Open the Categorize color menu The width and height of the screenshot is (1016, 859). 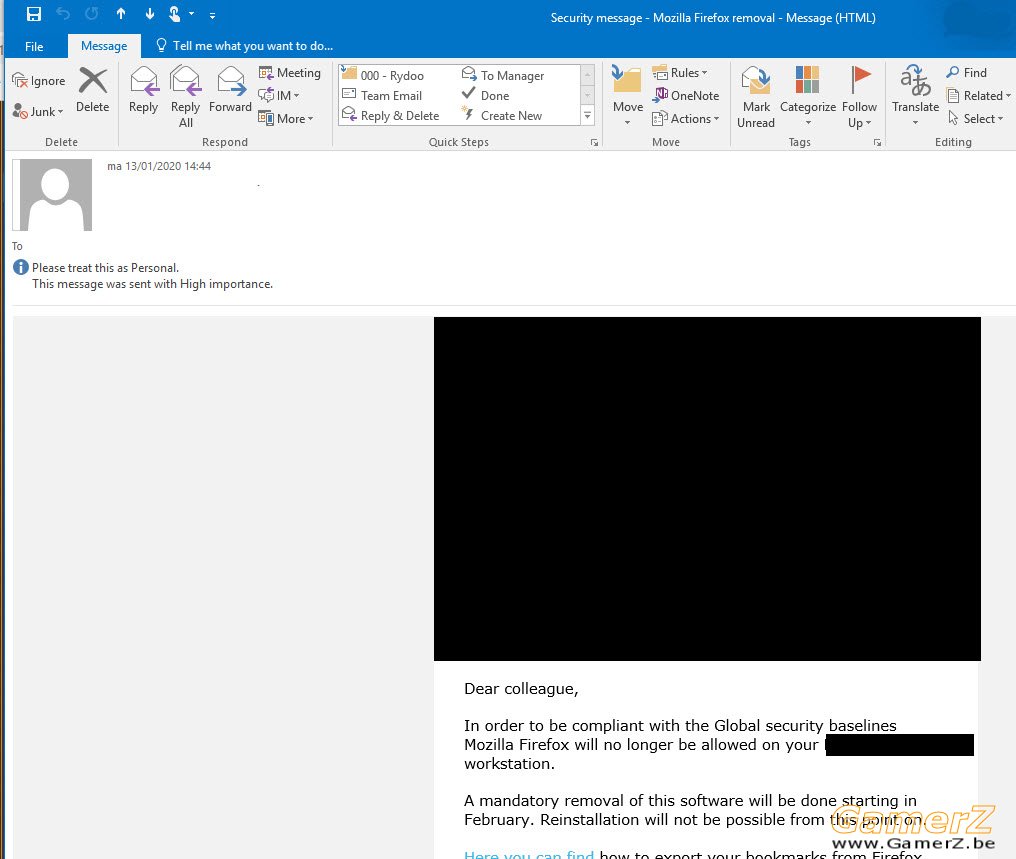[807, 96]
